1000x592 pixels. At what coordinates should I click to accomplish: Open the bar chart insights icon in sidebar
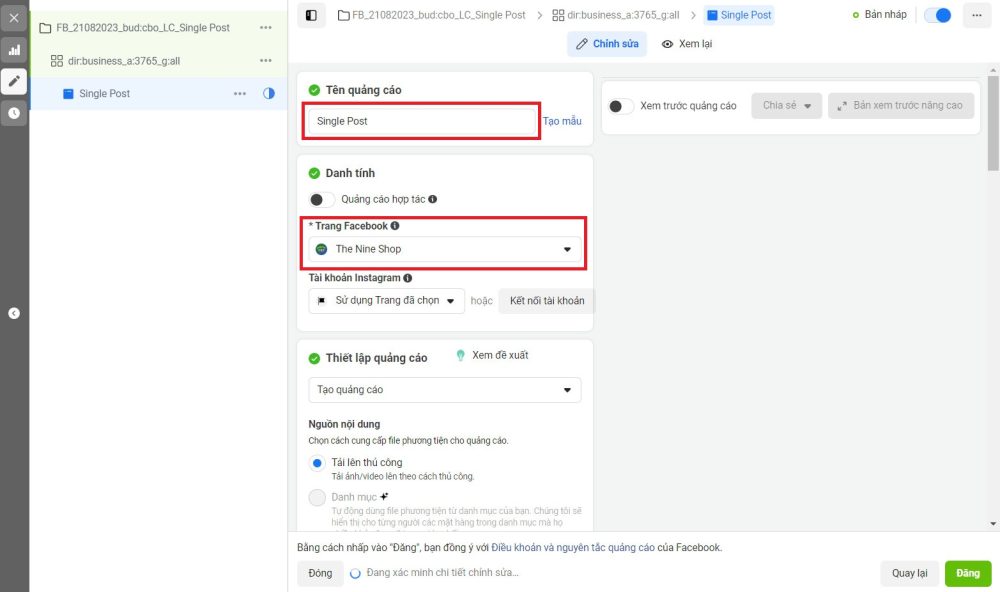(x=14, y=50)
